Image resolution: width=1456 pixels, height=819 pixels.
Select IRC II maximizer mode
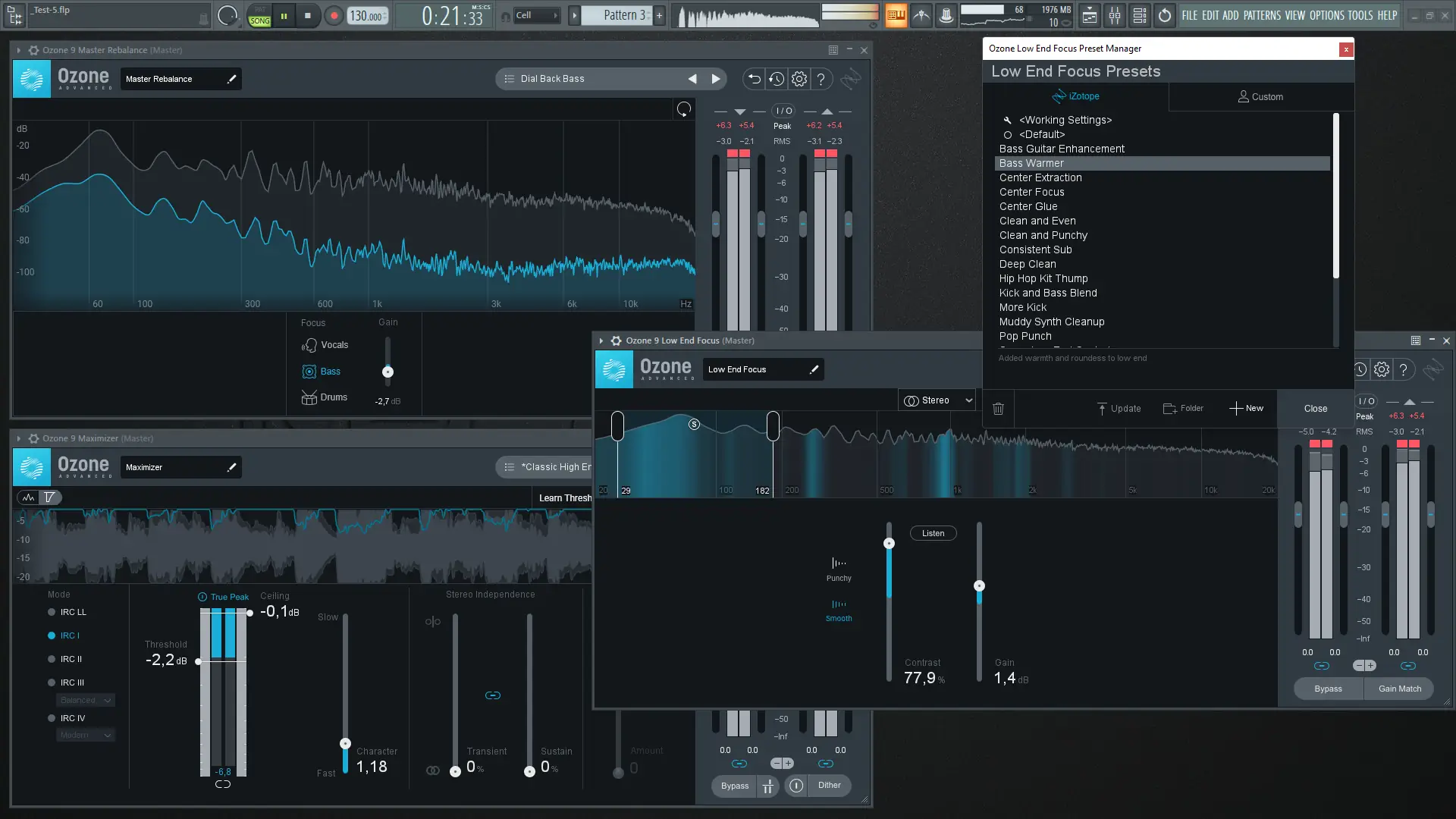52,660
